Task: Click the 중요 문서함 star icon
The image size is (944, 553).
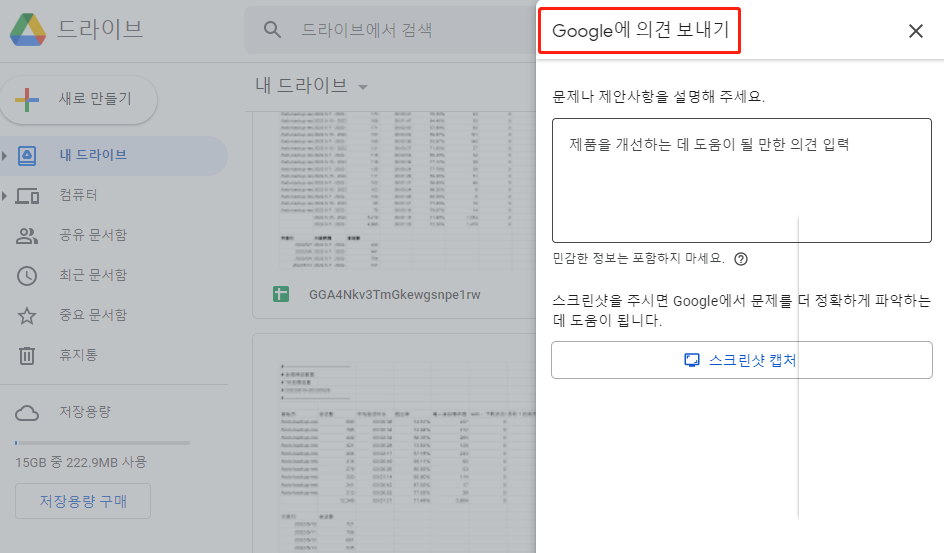Action: tap(26, 315)
